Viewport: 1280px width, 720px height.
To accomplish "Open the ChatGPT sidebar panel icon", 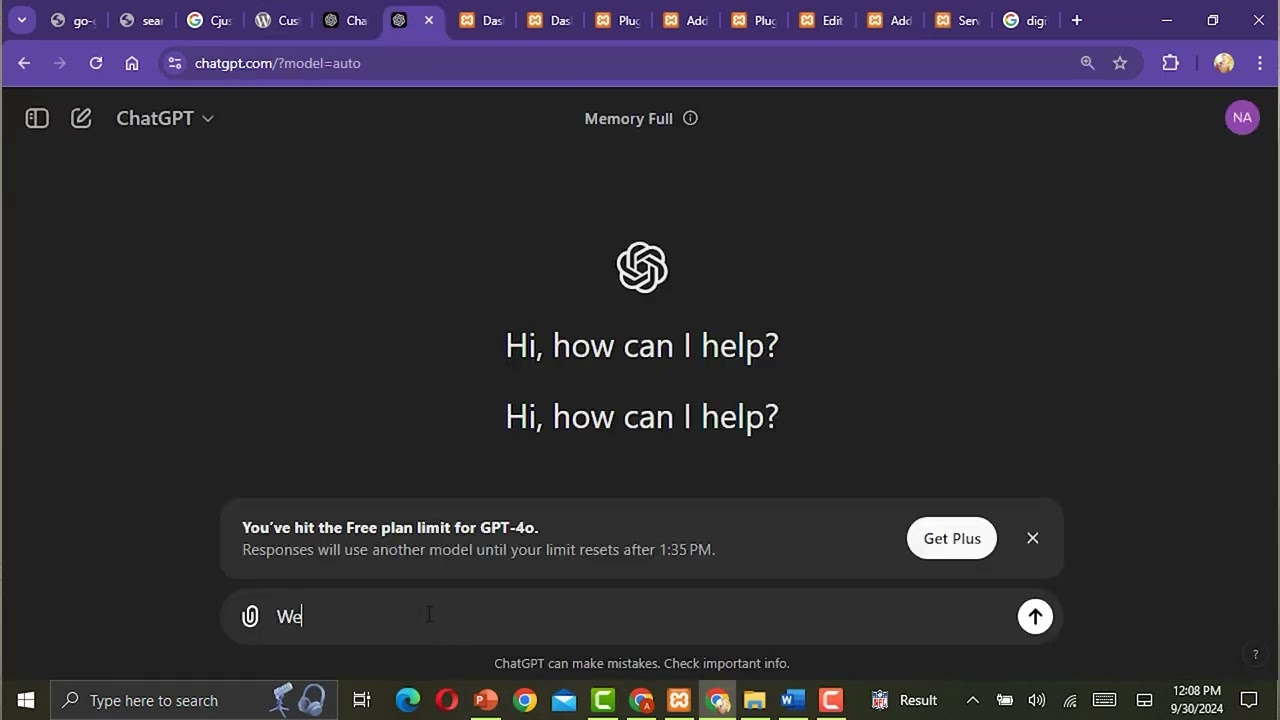I will click(x=37, y=118).
